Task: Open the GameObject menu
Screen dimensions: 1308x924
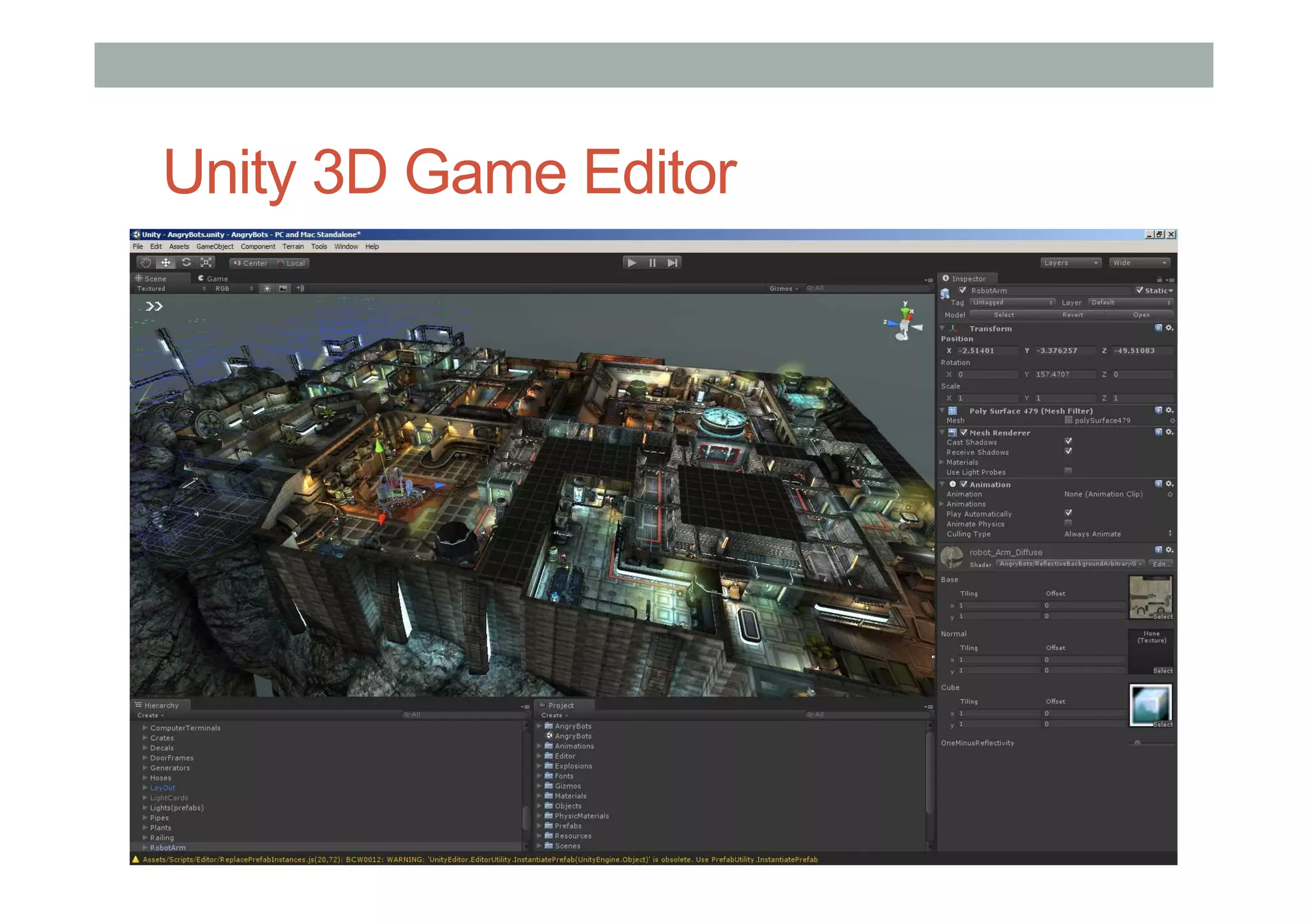Action: 215,246
